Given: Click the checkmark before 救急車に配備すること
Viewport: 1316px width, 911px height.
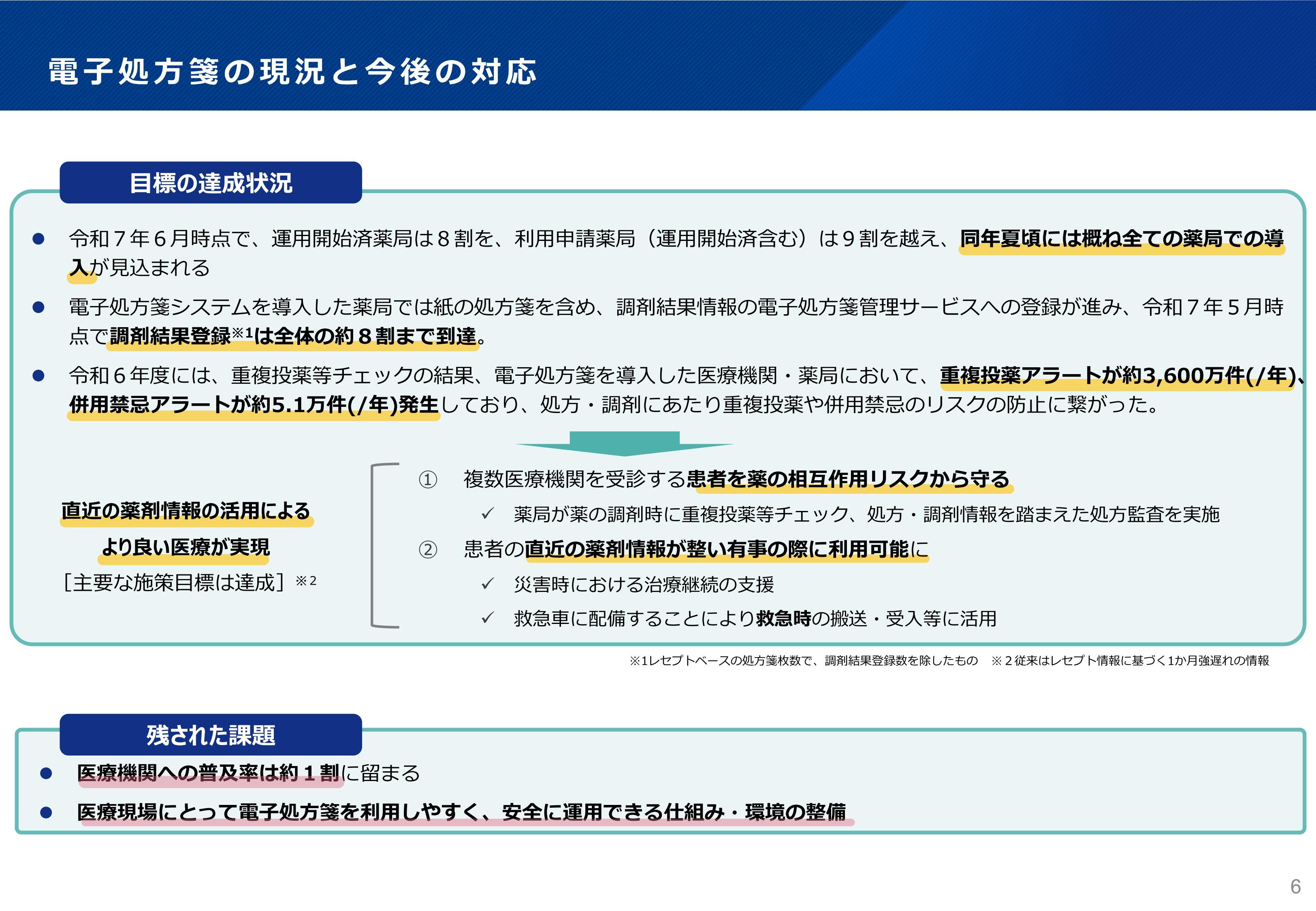Looking at the screenshot, I should (487, 617).
